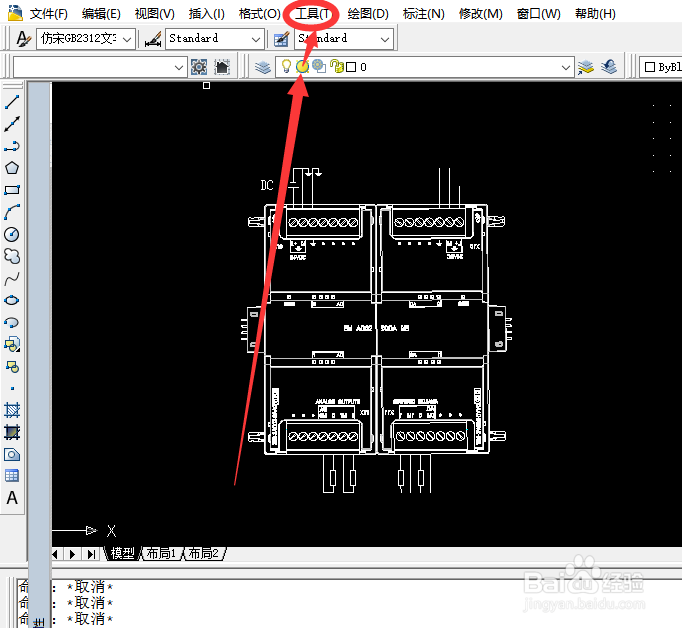Screen dimensions: 682x628
Task: Open the 工具(T) menu
Action: coord(313,14)
